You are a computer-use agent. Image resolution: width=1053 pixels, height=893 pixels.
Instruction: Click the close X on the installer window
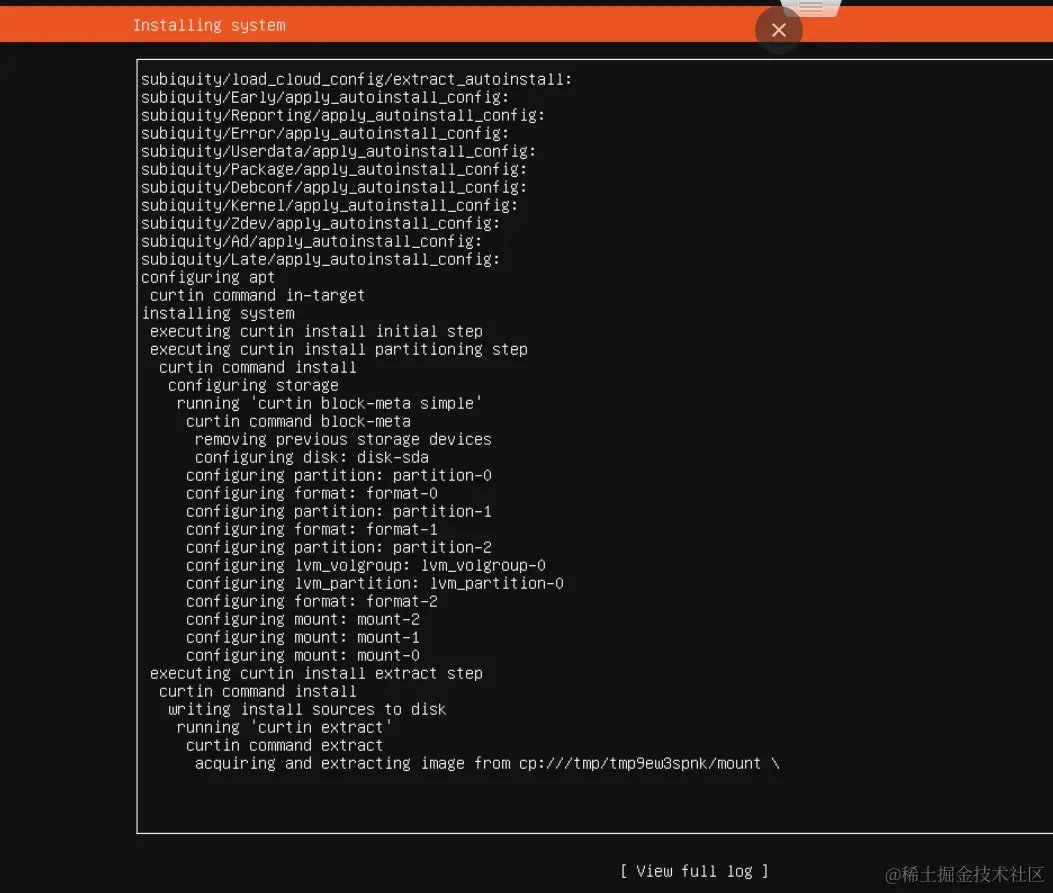[778, 29]
